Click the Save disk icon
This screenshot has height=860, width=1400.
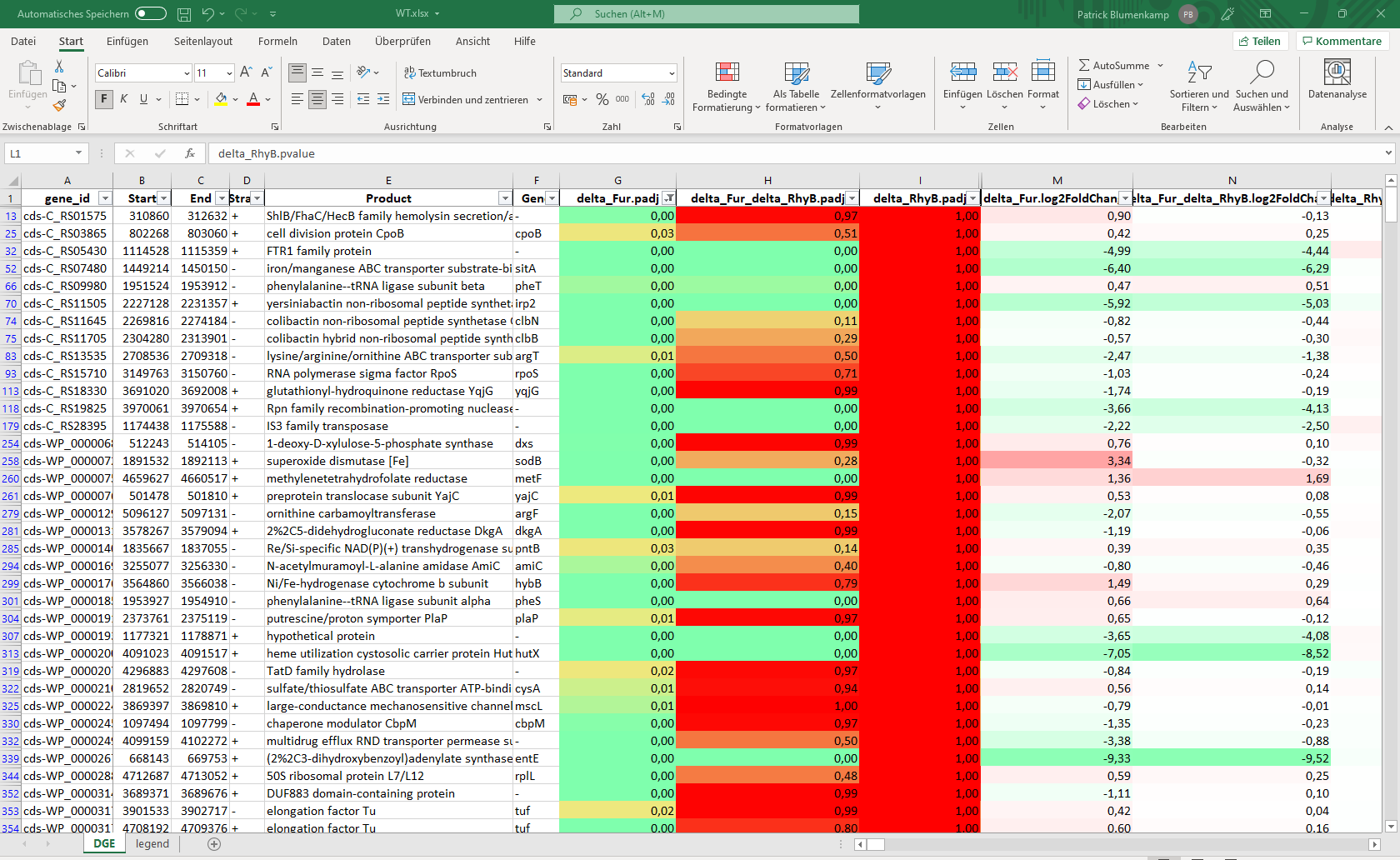point(184,14)
